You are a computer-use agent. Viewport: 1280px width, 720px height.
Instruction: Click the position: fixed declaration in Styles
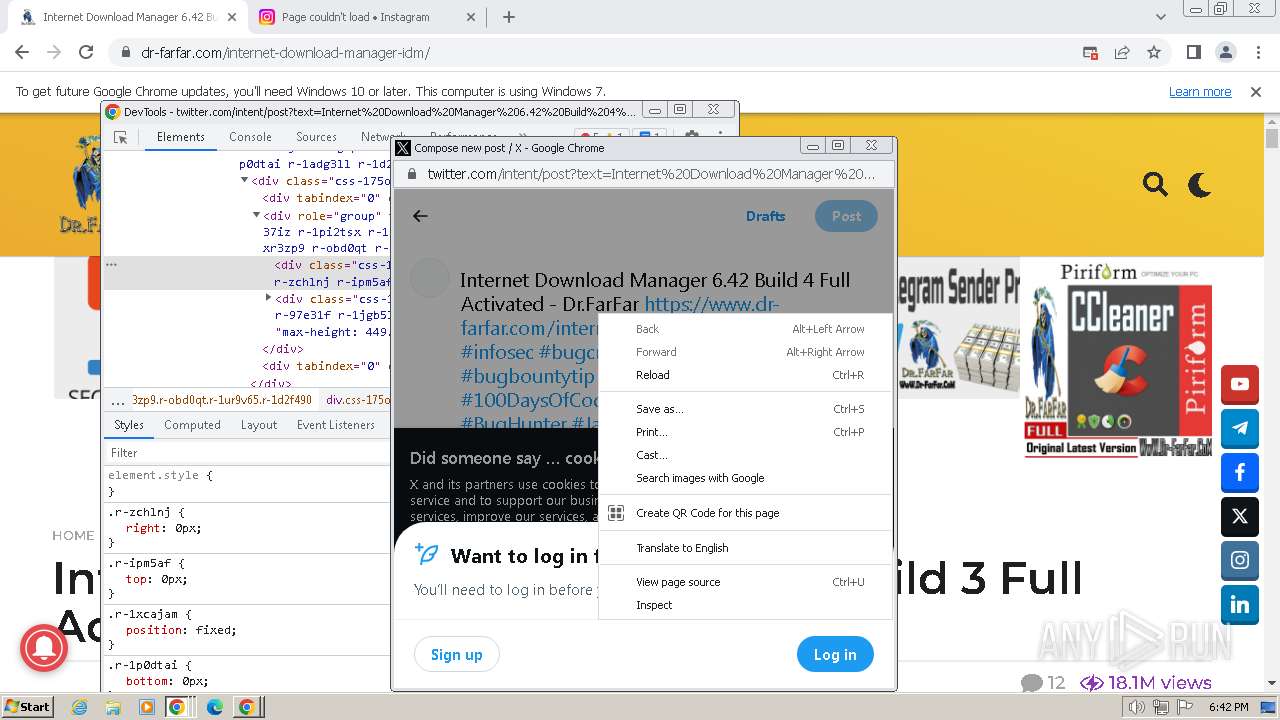coord(181,630)
